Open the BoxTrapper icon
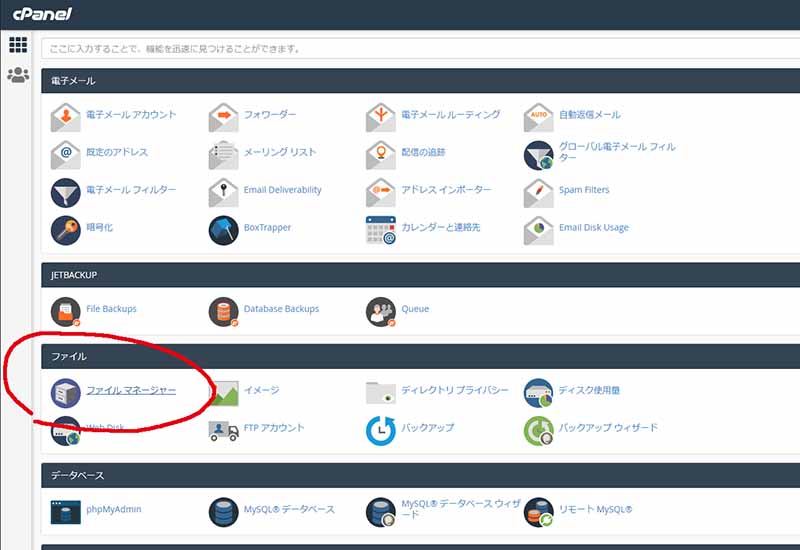Image resolution: width=800 pixels, height=550 pixels. click(x=224, y=229)
